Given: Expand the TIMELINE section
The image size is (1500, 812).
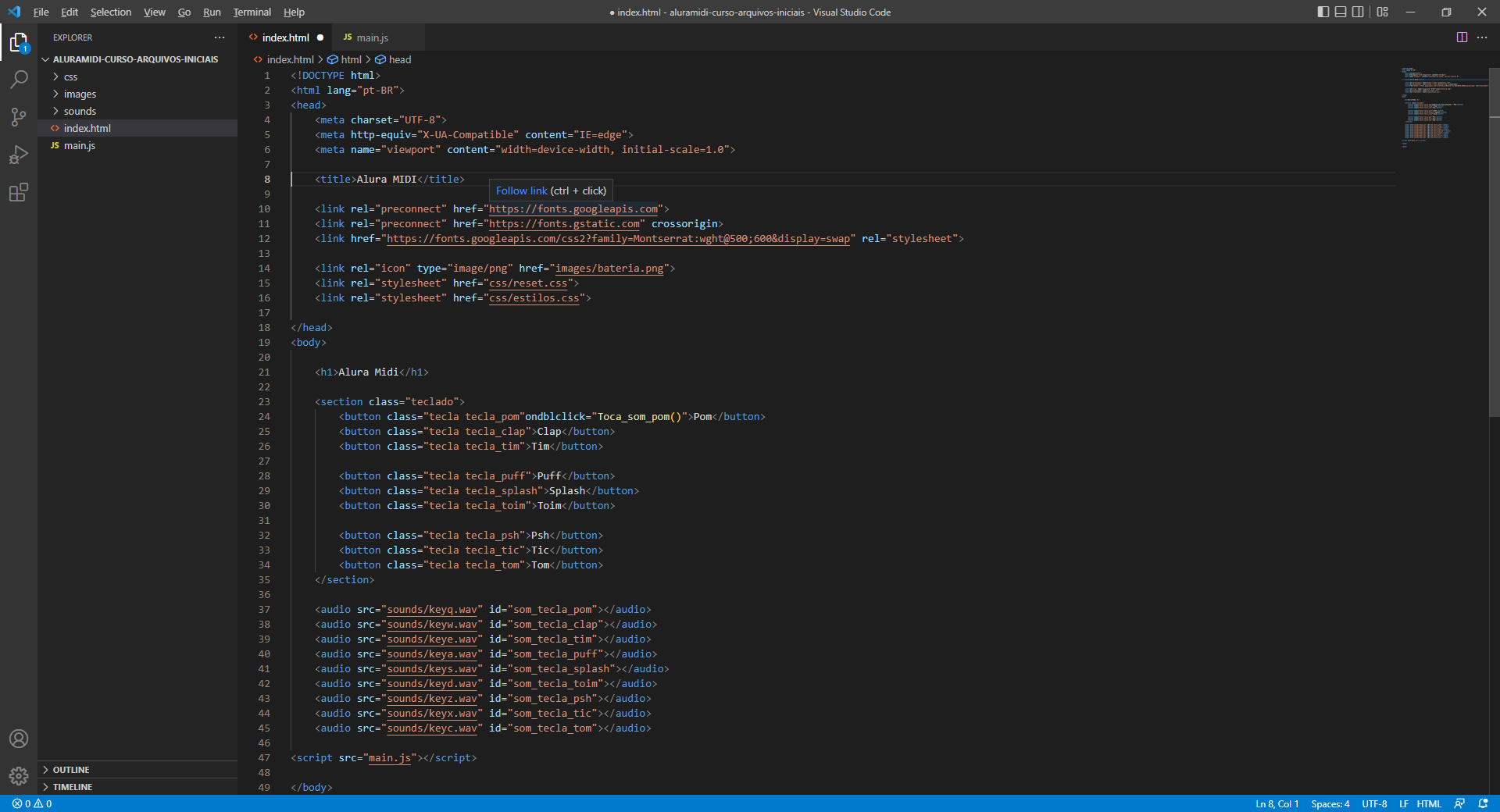Looking at the screenshot, I should (137, 787).
